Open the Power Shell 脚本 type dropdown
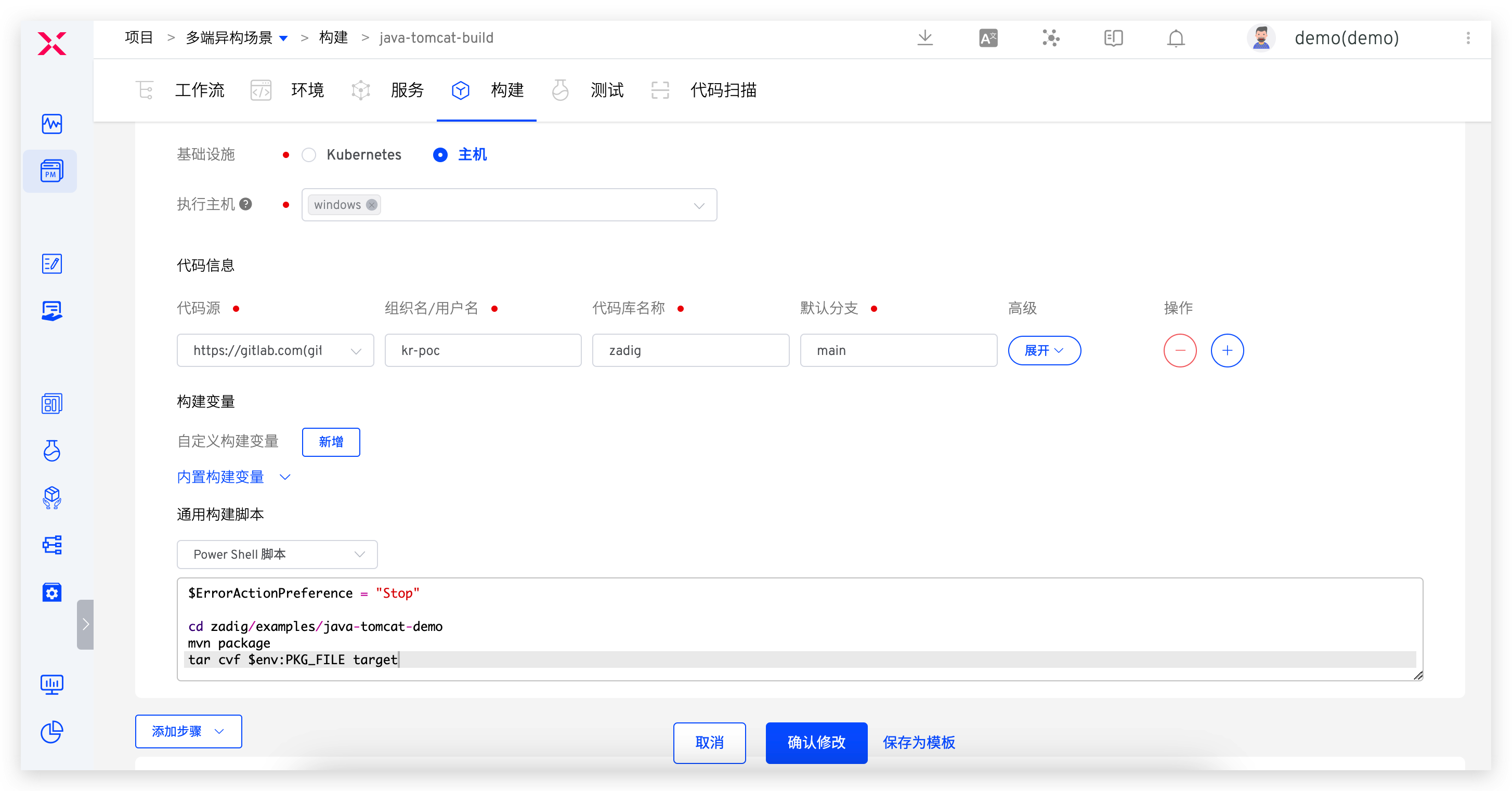 pos(277,555)
